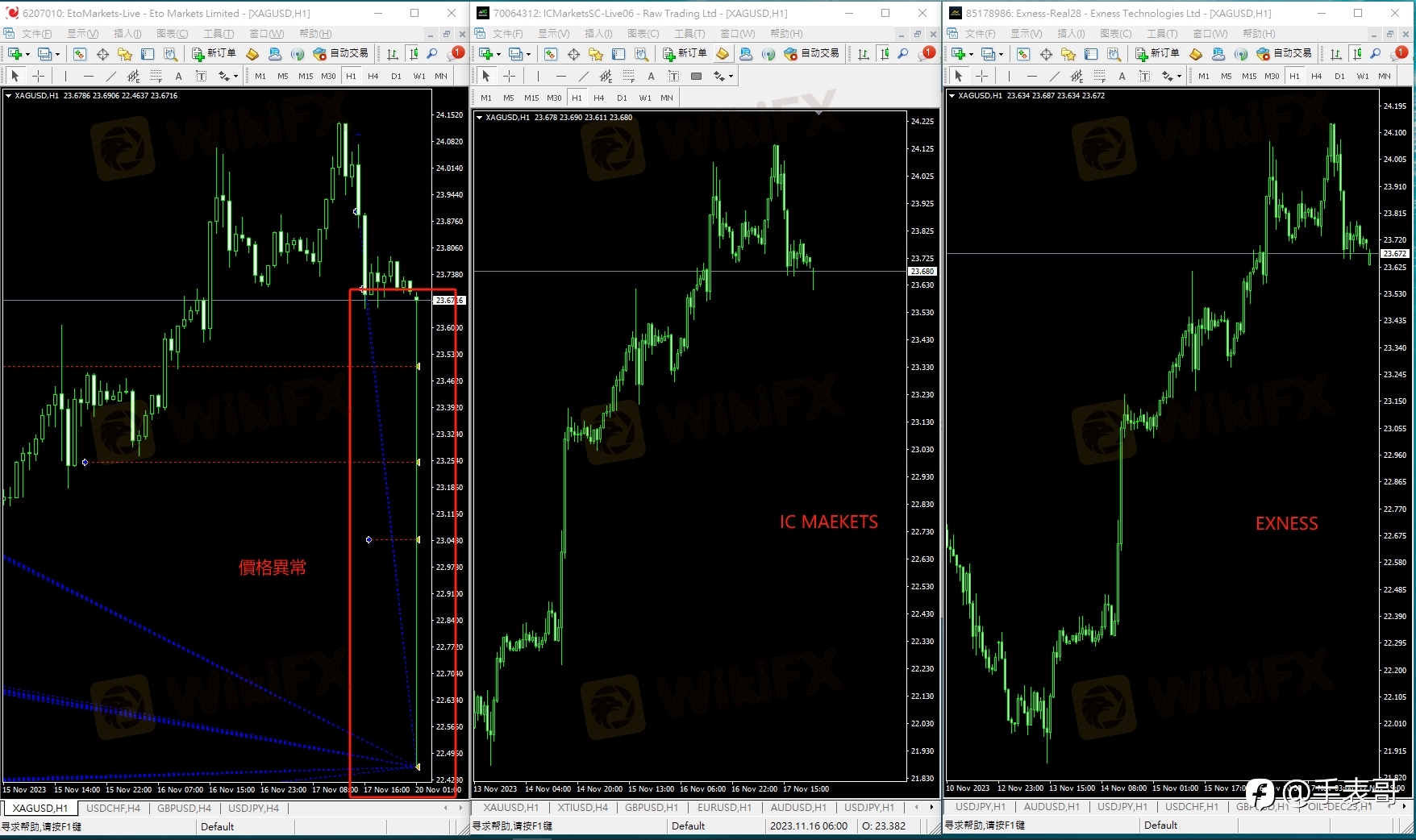Select cursor arrow tool in EtoMarkets window

coord(15,76)
